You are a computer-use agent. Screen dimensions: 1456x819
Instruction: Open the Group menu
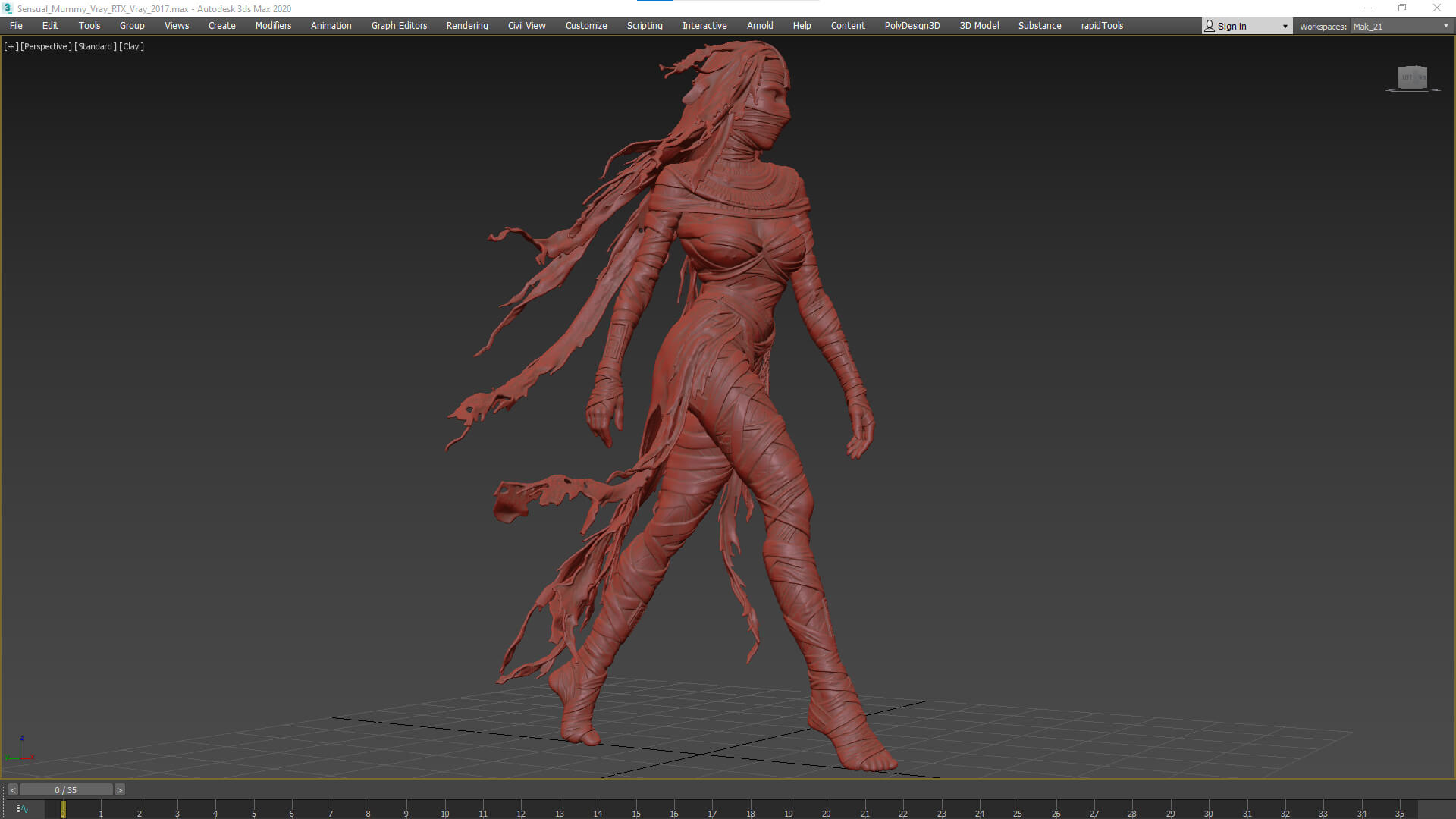(132, 26)
